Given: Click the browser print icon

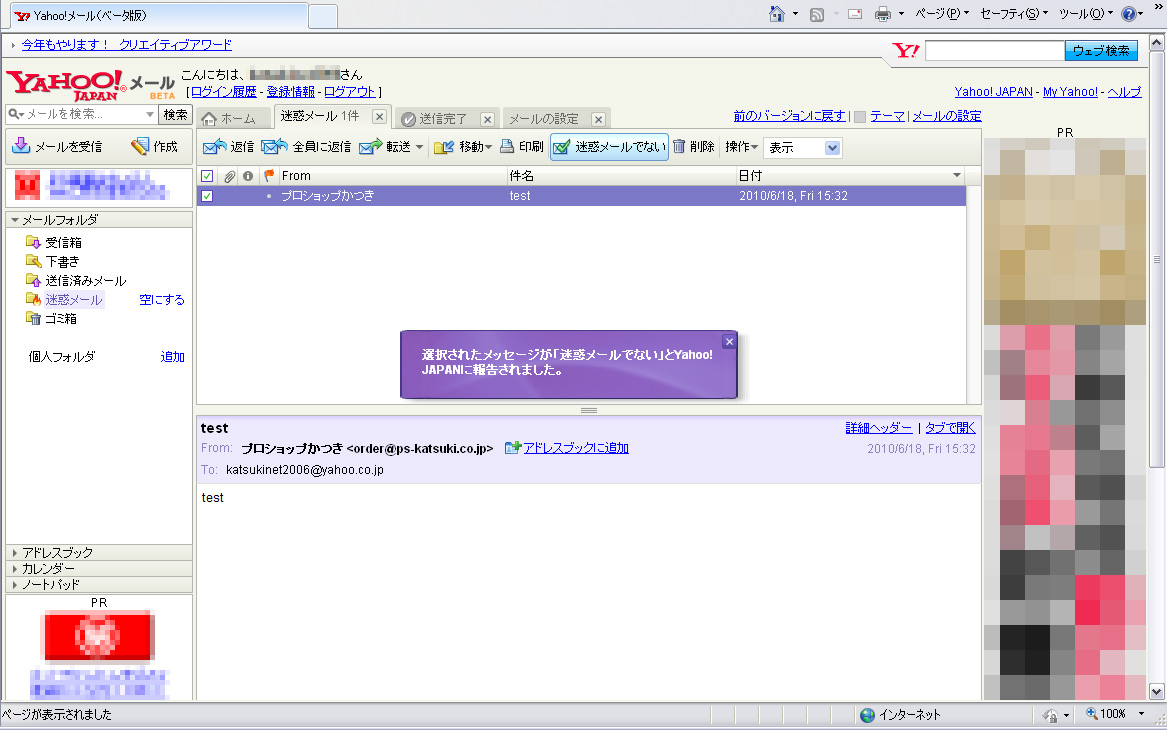Looking at the screenshot, I should point(883,14).
